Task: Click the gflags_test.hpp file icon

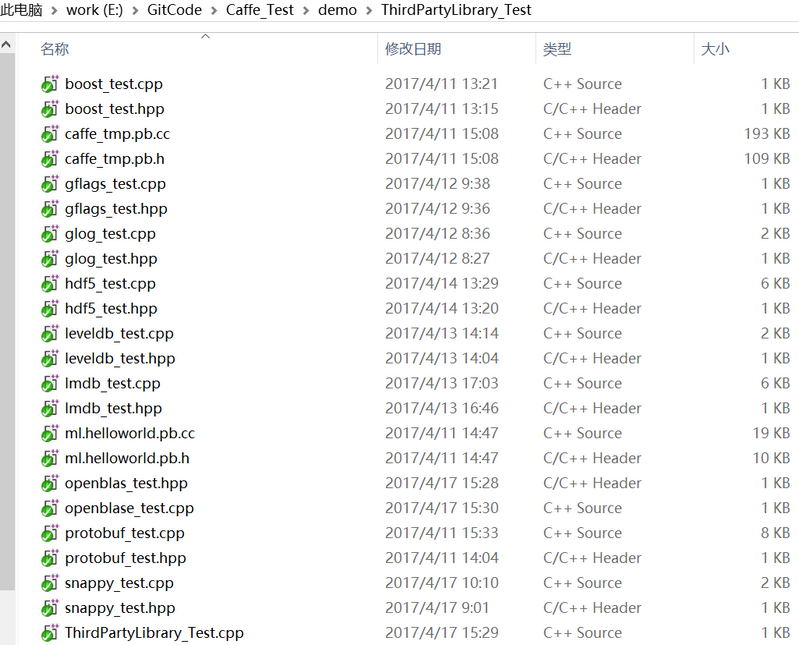Action: tap(49, 209)
